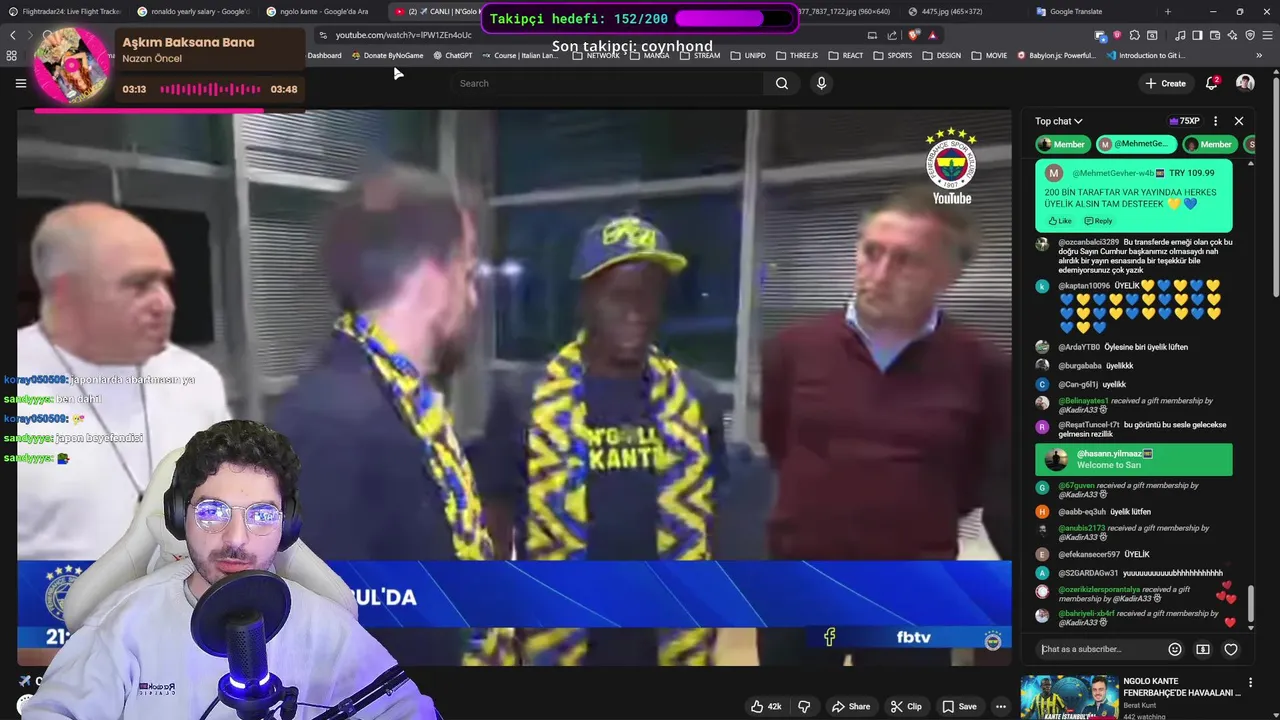Viewport: 1280px width, 720px height.
Task: Open the MANGA bookmarks folder
Action: click(x=649, y=55)
